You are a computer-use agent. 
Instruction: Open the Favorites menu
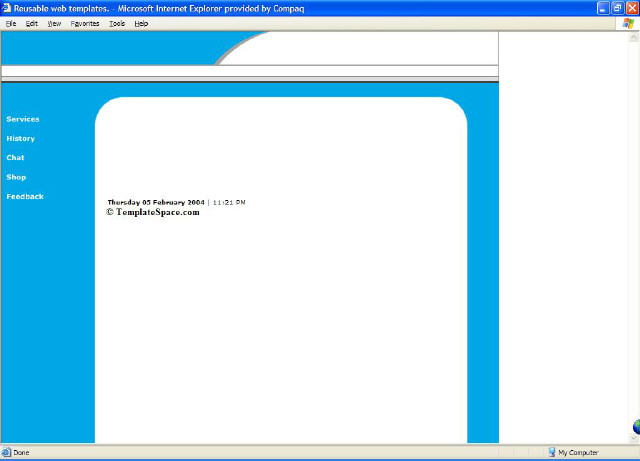click(85, 23)
